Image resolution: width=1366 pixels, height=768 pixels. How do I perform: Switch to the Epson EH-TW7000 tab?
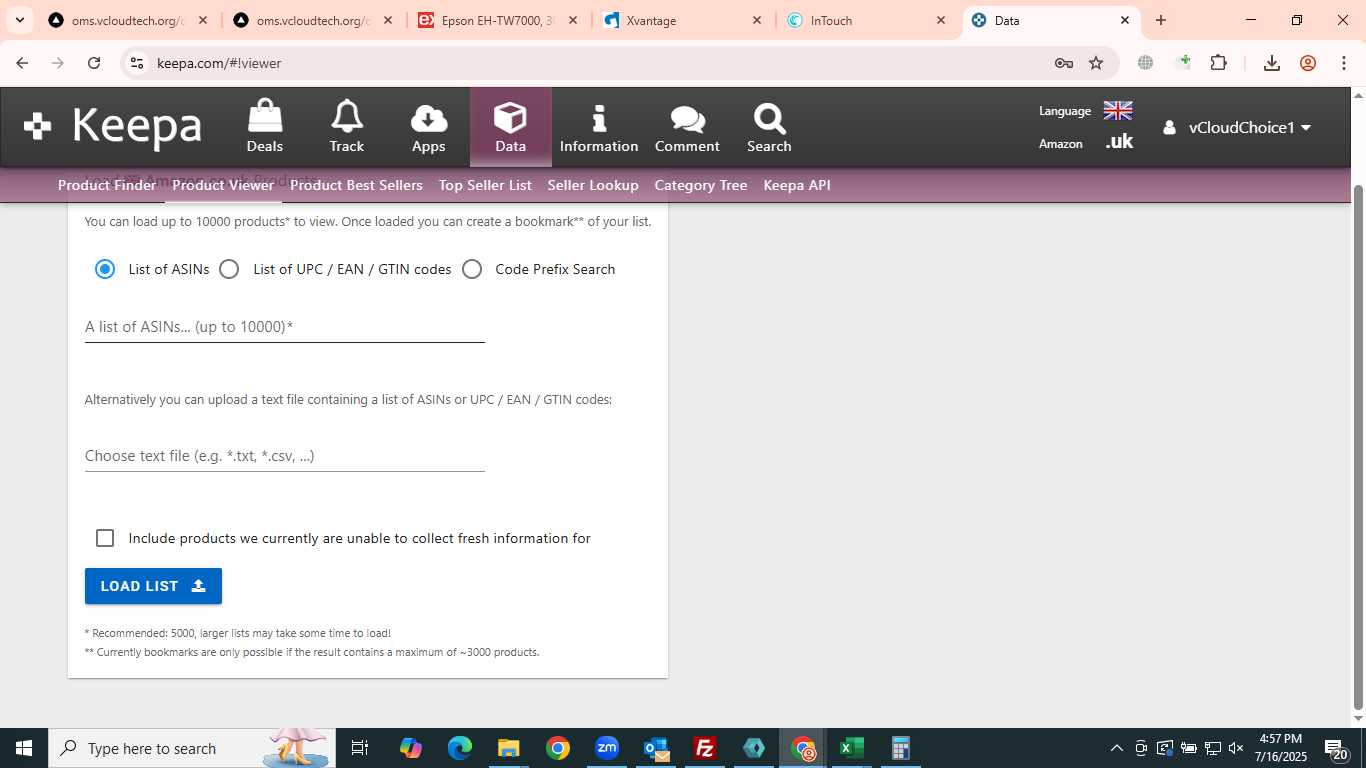[x=499, y=20]
